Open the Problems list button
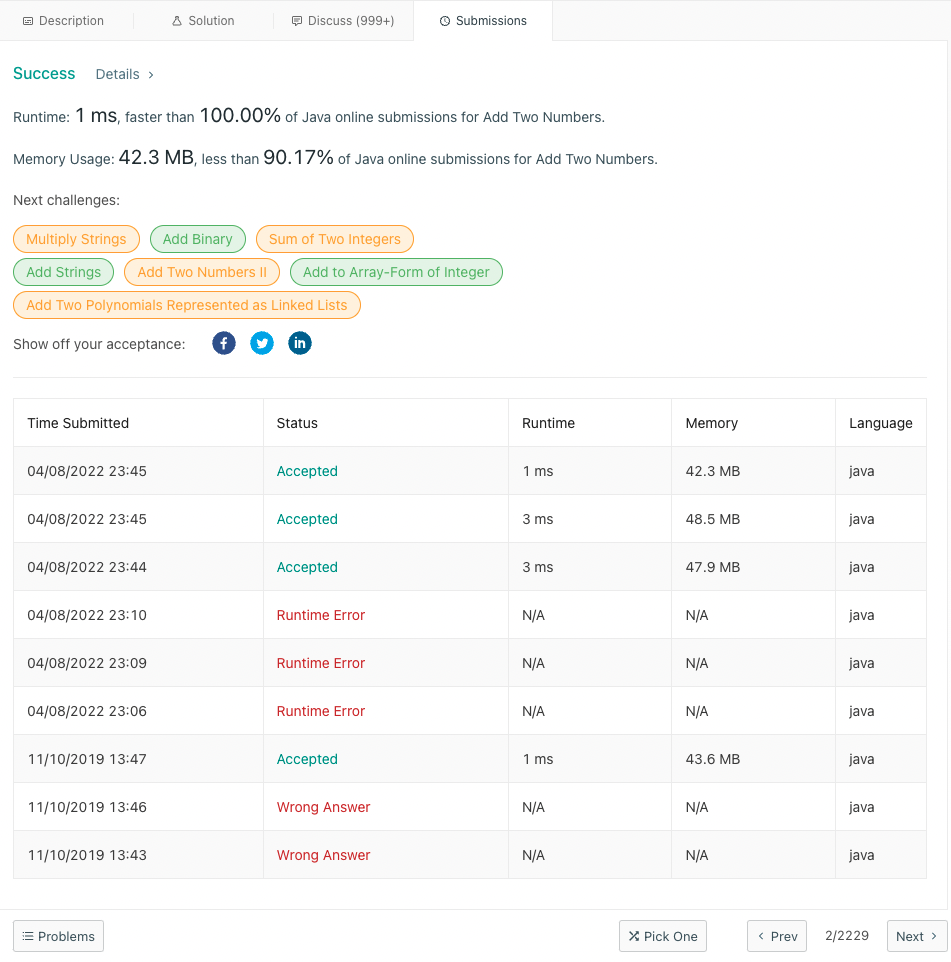The width and height of the screenshot is (951, 962). (x=58, y=936)
